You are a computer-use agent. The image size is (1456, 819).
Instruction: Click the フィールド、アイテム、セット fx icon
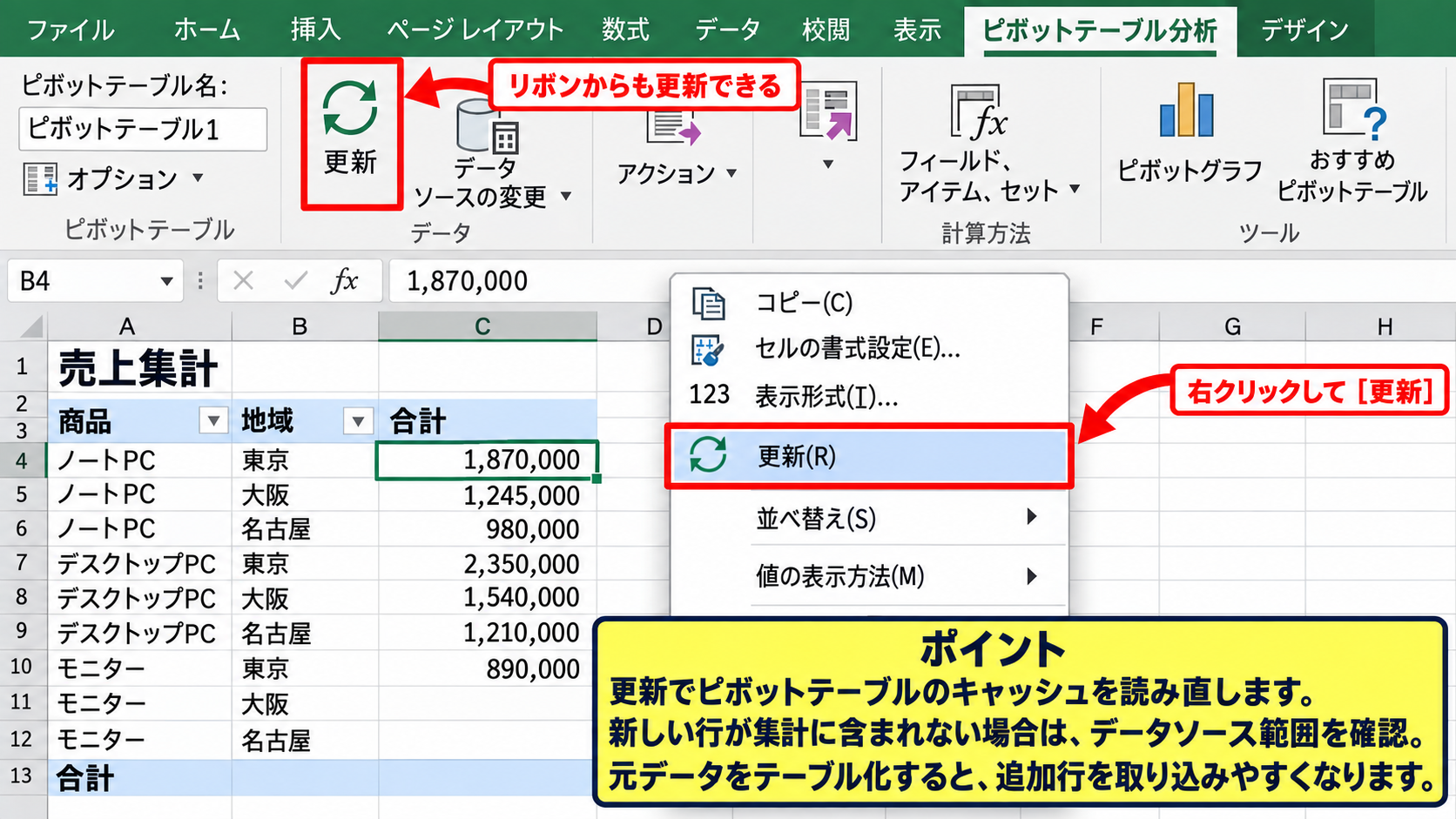(979, 112)
